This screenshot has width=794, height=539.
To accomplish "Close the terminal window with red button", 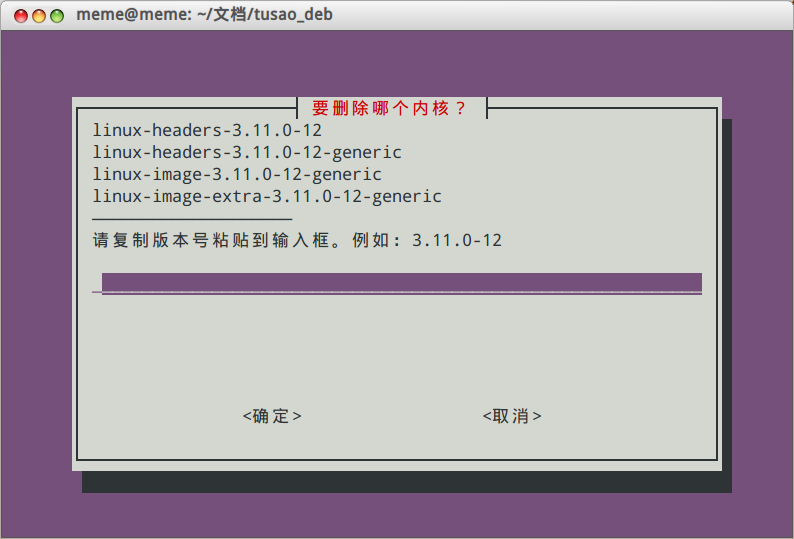I will (x=21, y=16).
